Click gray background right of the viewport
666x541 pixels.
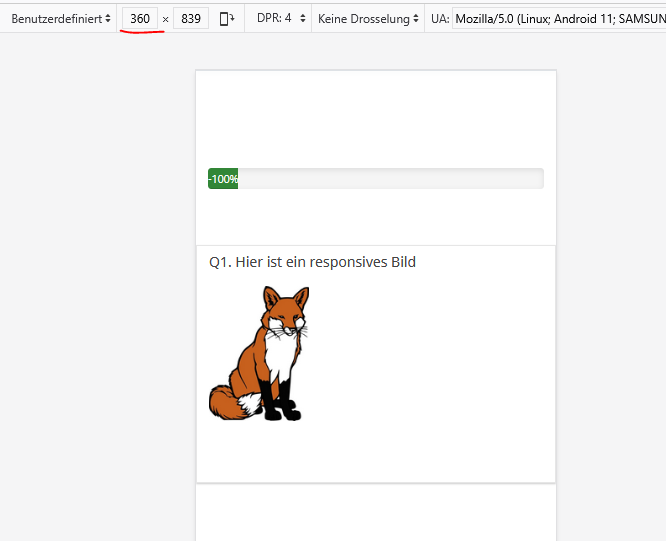point(610,300)
